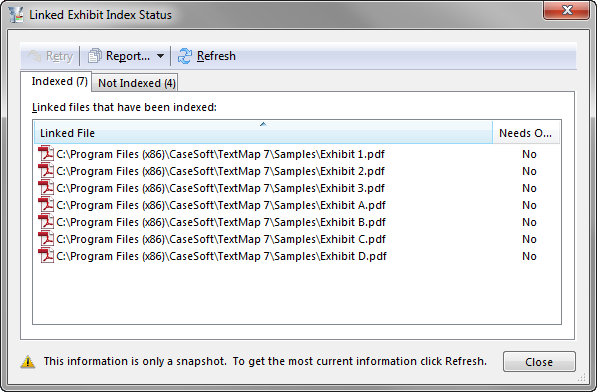Click the yellow warning icon
The width and height of the screenshot is (597, 392).
[27, 362]
